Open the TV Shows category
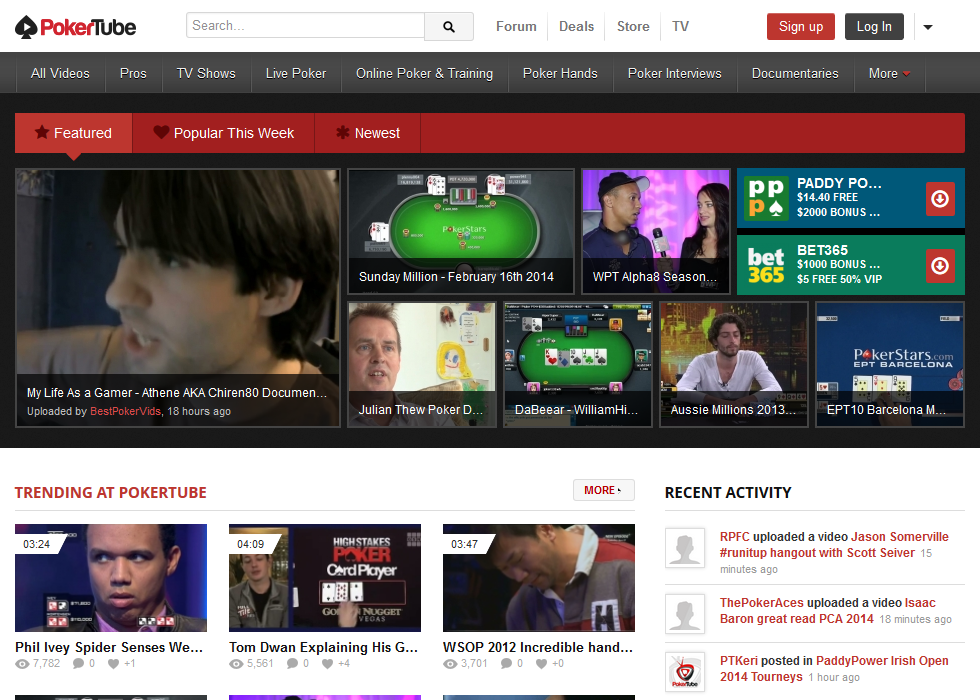This screenshot has width=980, height=700. (x=206, y=73)
